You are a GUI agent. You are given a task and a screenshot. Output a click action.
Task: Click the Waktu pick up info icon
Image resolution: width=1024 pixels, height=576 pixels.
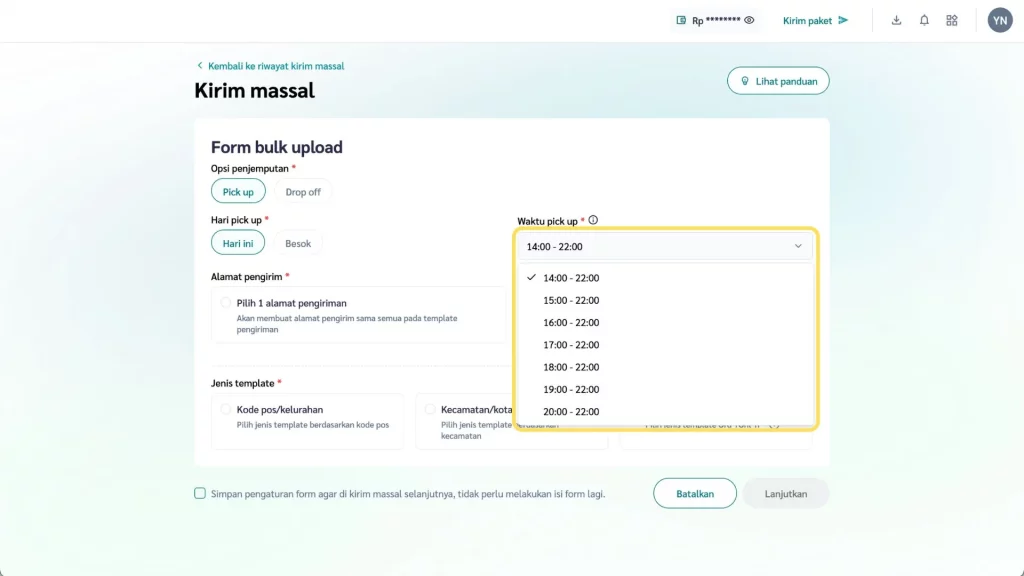click(x=593, y=220)
